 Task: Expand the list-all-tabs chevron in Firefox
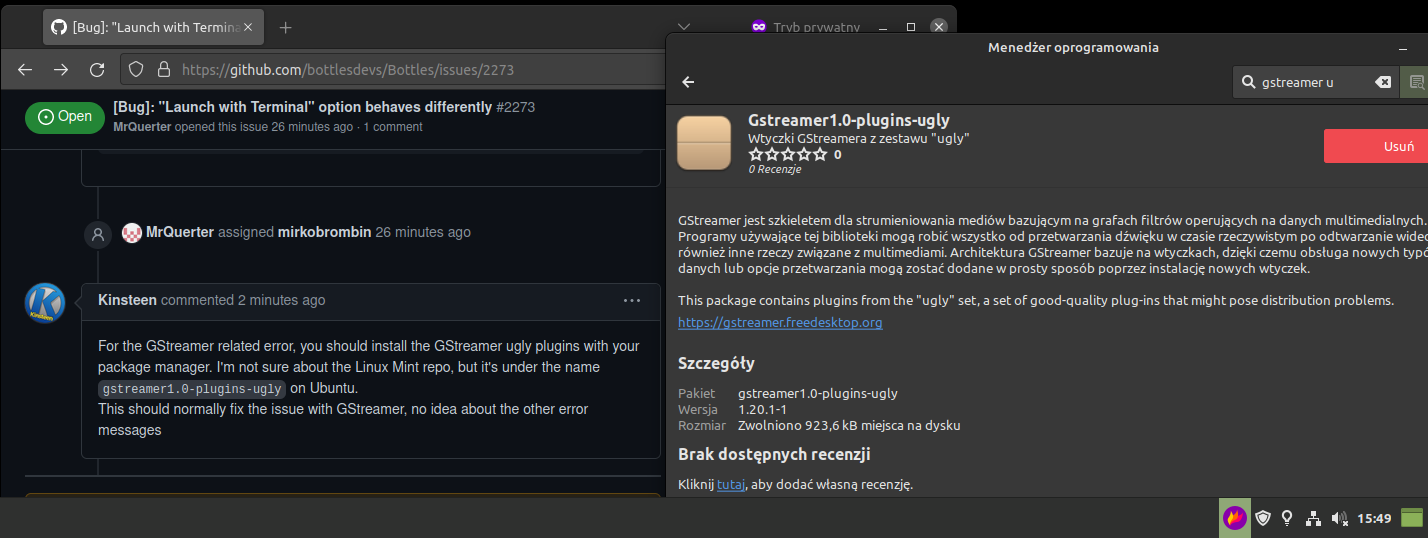pos(684,27)
